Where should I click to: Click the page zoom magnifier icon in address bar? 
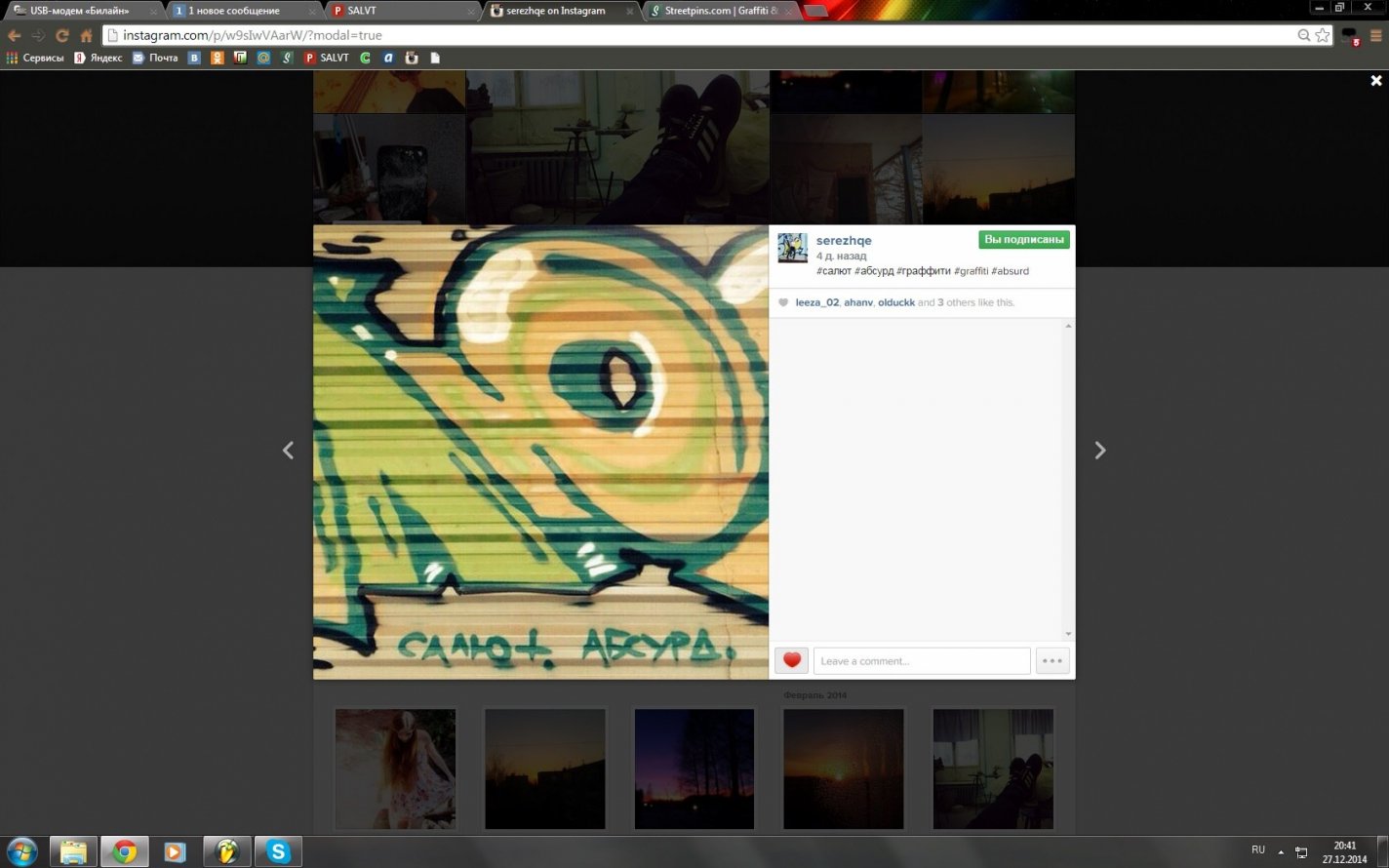pos(1303,35)
